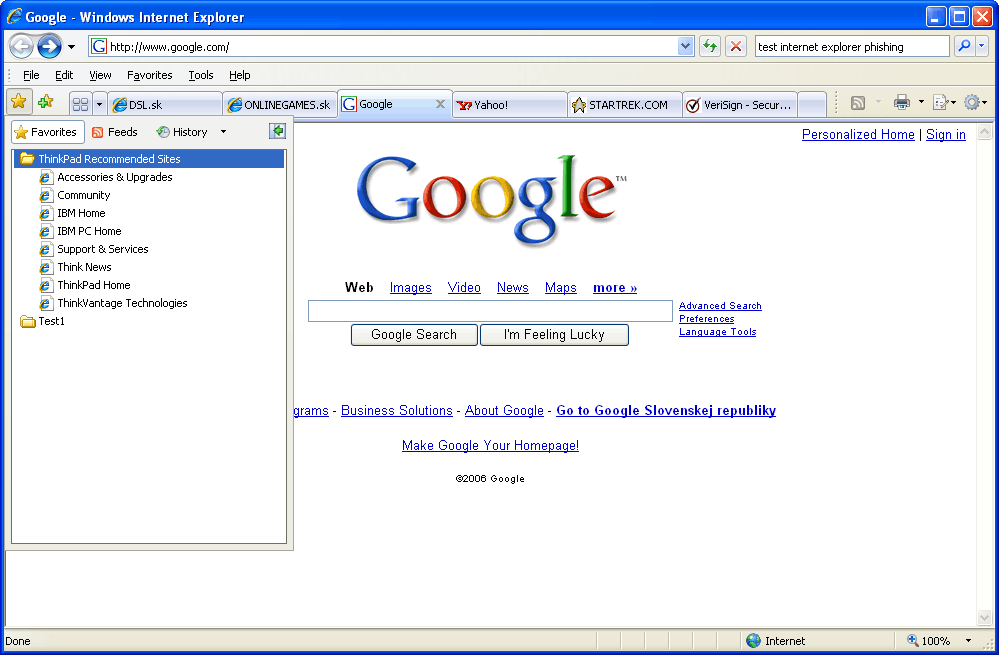Viewport: 999px width, 655px height.
Task: Open the Print options dropdown arrow
Action: coord(921,103)
